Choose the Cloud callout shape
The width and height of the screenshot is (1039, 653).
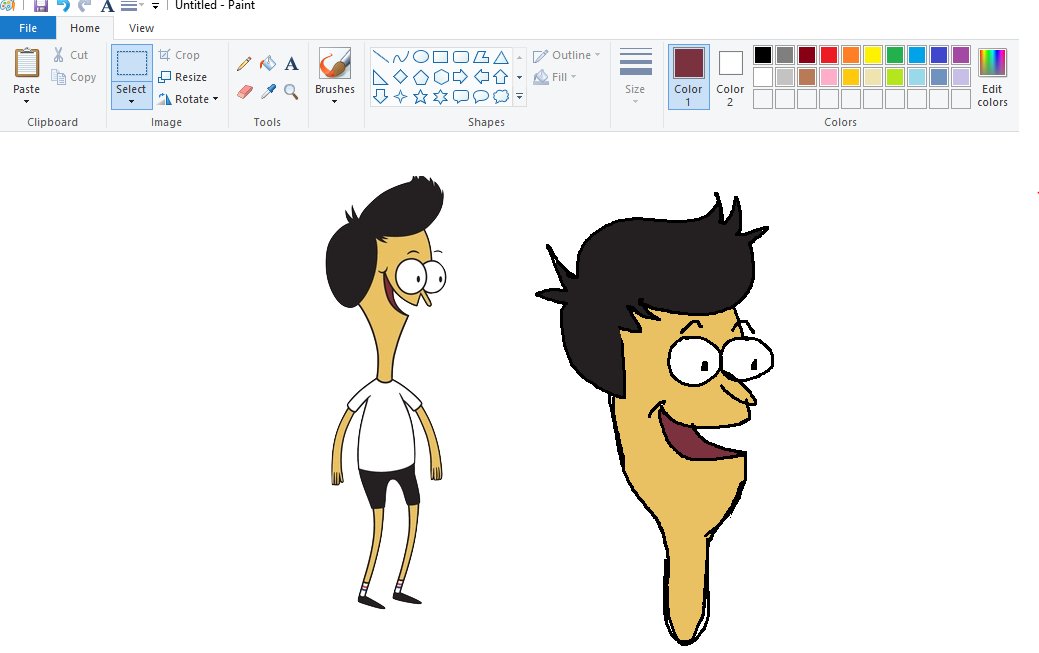tap(501, 97)
